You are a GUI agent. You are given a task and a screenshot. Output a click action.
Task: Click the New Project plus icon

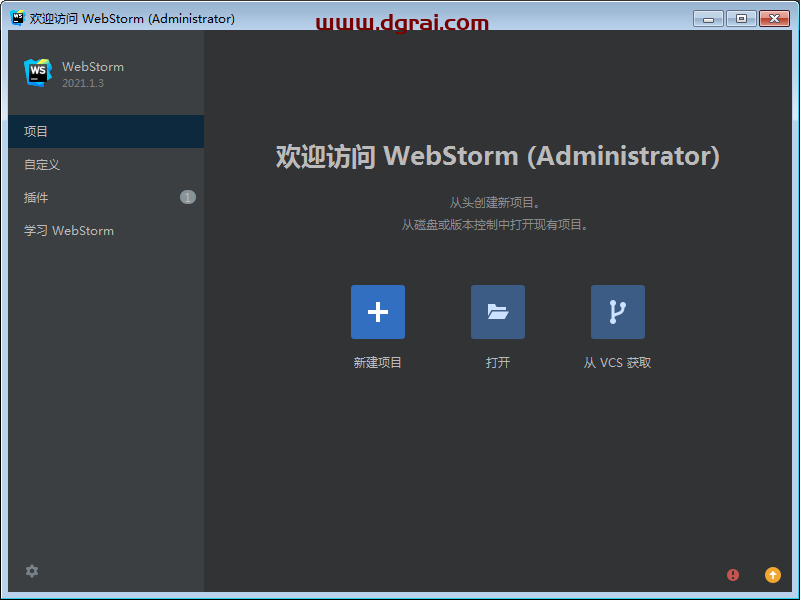click(378, 312)
